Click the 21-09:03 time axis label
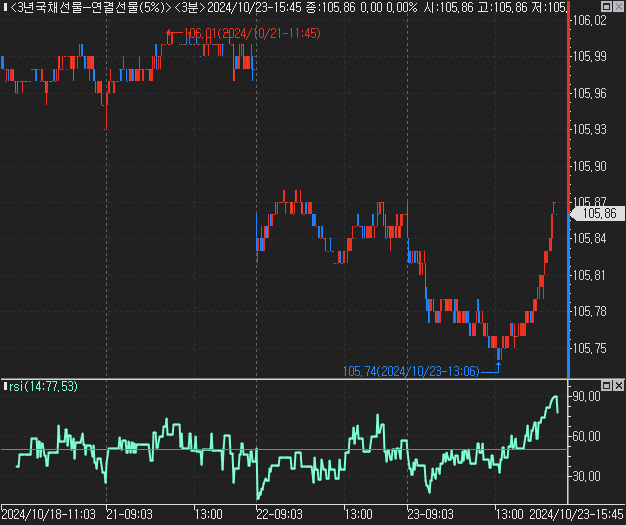This screenshot has height=525, width=626. (130, 514)
